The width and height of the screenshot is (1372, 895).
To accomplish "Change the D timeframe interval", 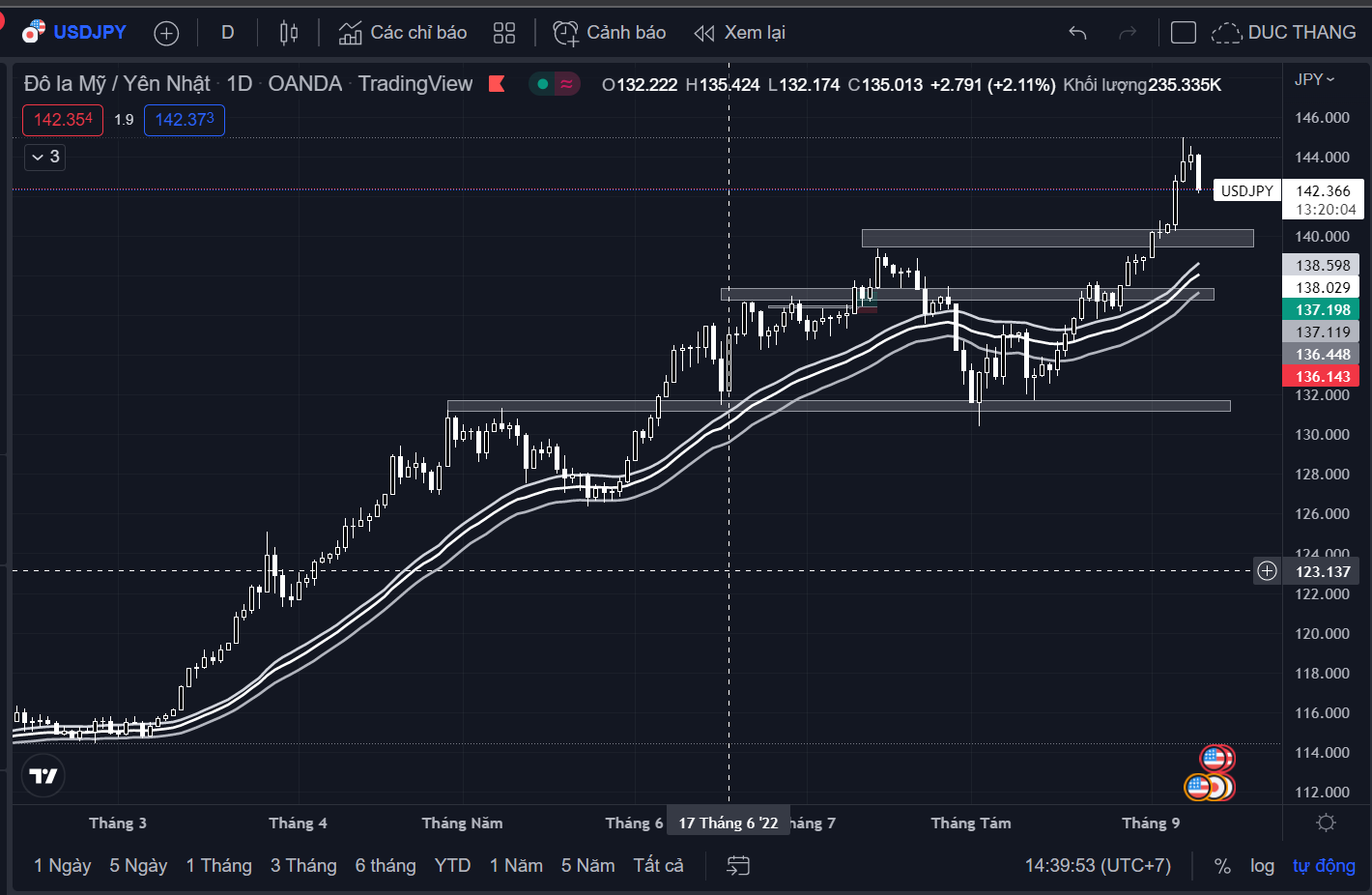I will [x=228, y=32].
